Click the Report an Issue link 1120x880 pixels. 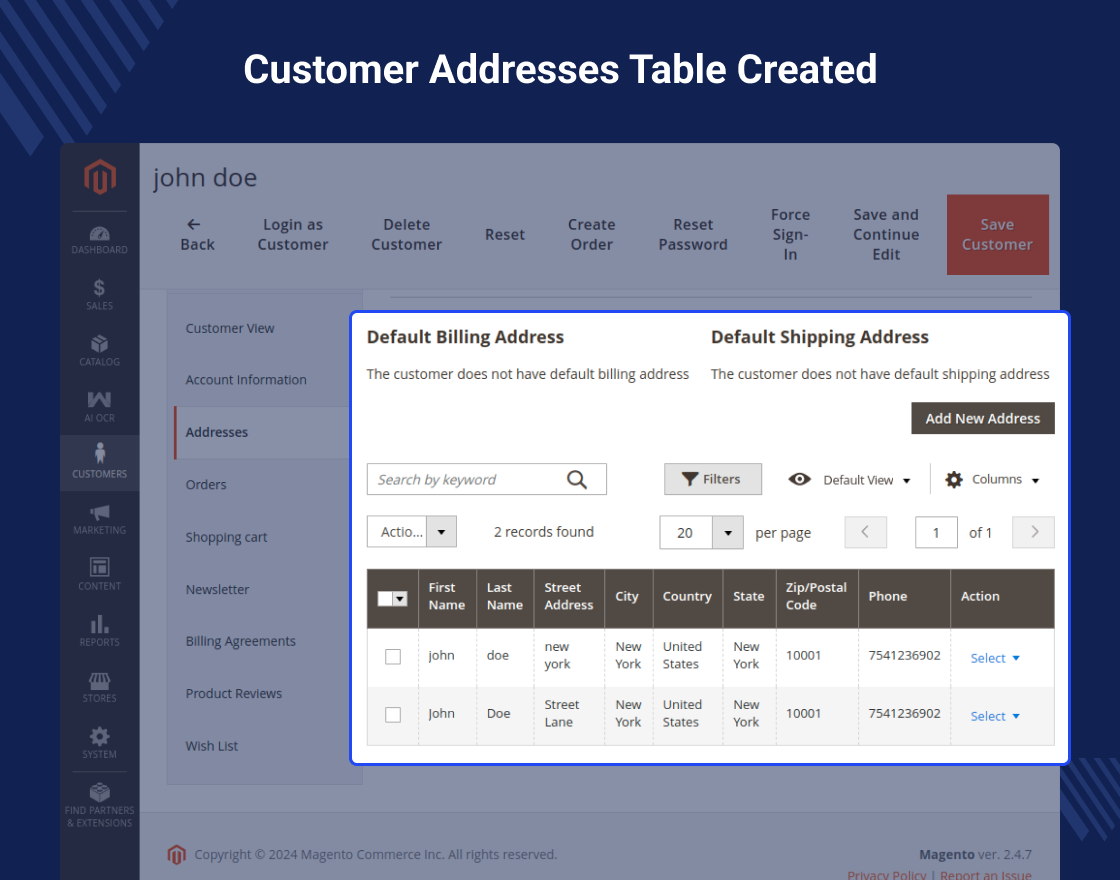[986, 874]
